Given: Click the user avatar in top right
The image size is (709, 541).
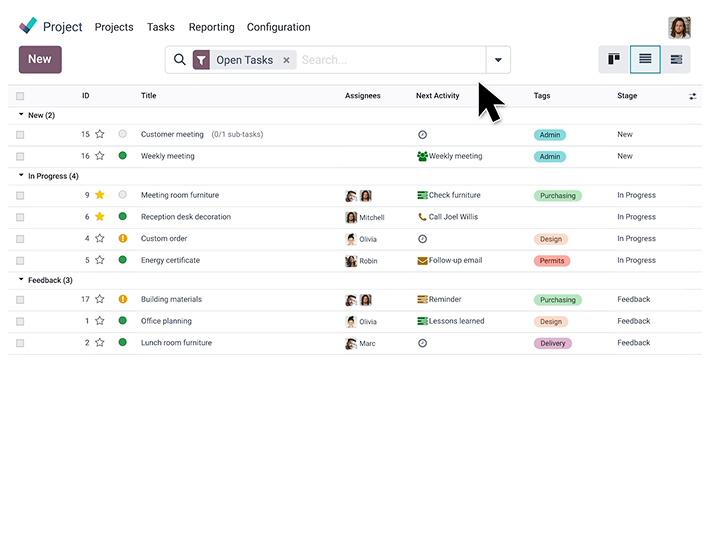Looking at the screenshot, I should 679,27.
